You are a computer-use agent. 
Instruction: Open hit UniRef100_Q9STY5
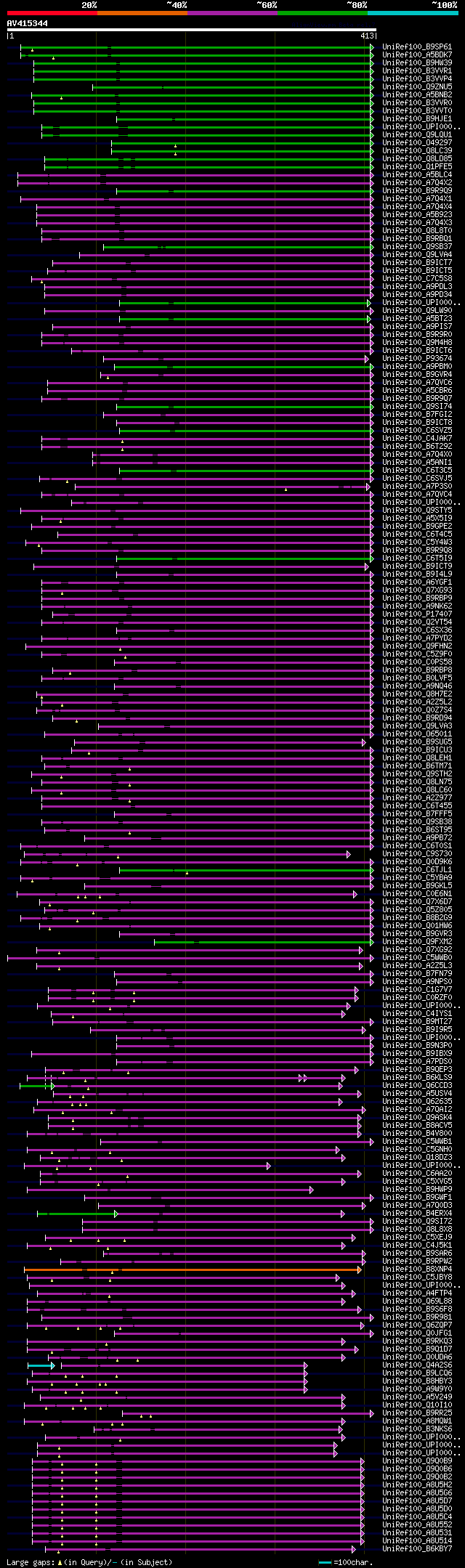coord(417,511)
